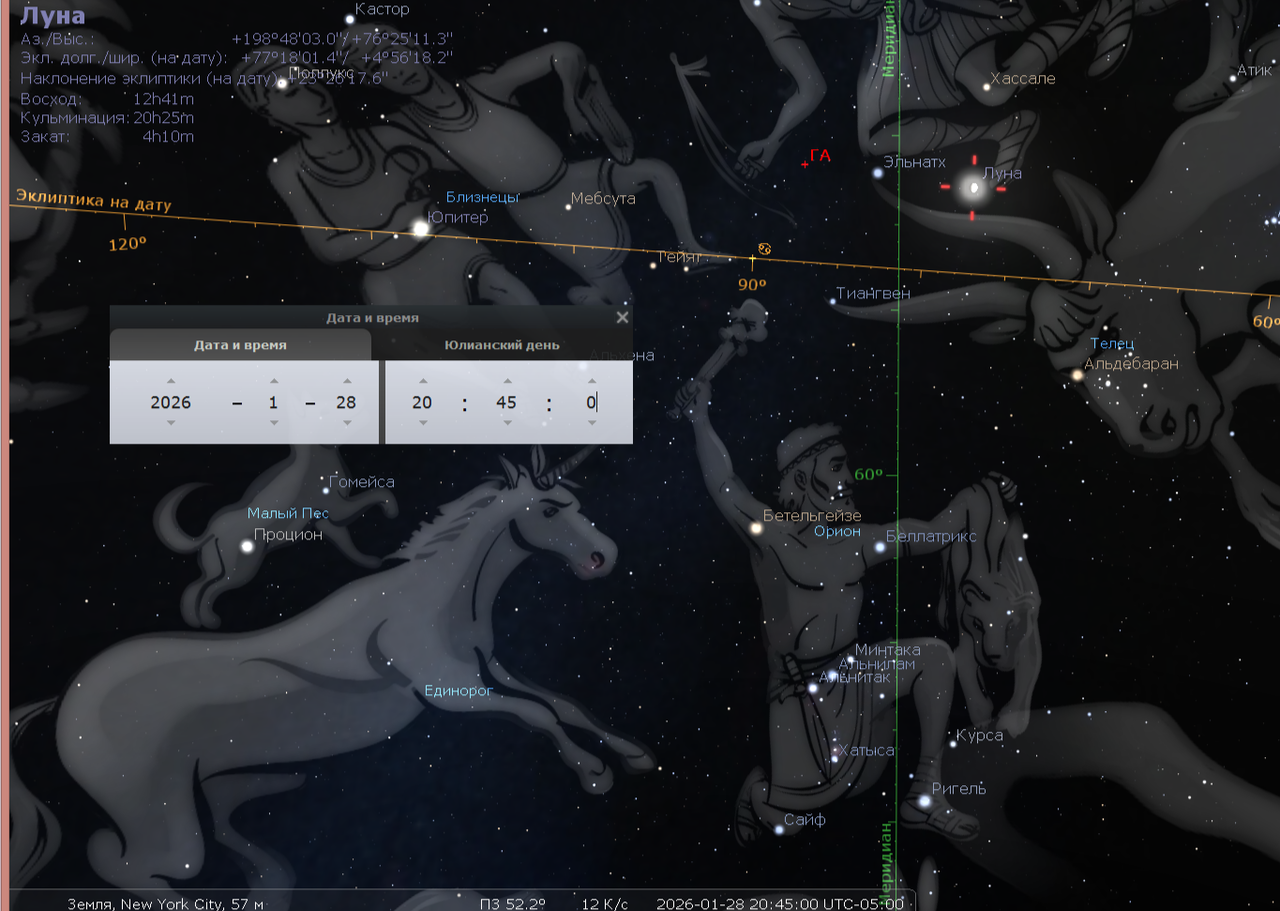
Task: Close the Дата и время dialog
Action: pyautogui.click(x=622, y=318)
